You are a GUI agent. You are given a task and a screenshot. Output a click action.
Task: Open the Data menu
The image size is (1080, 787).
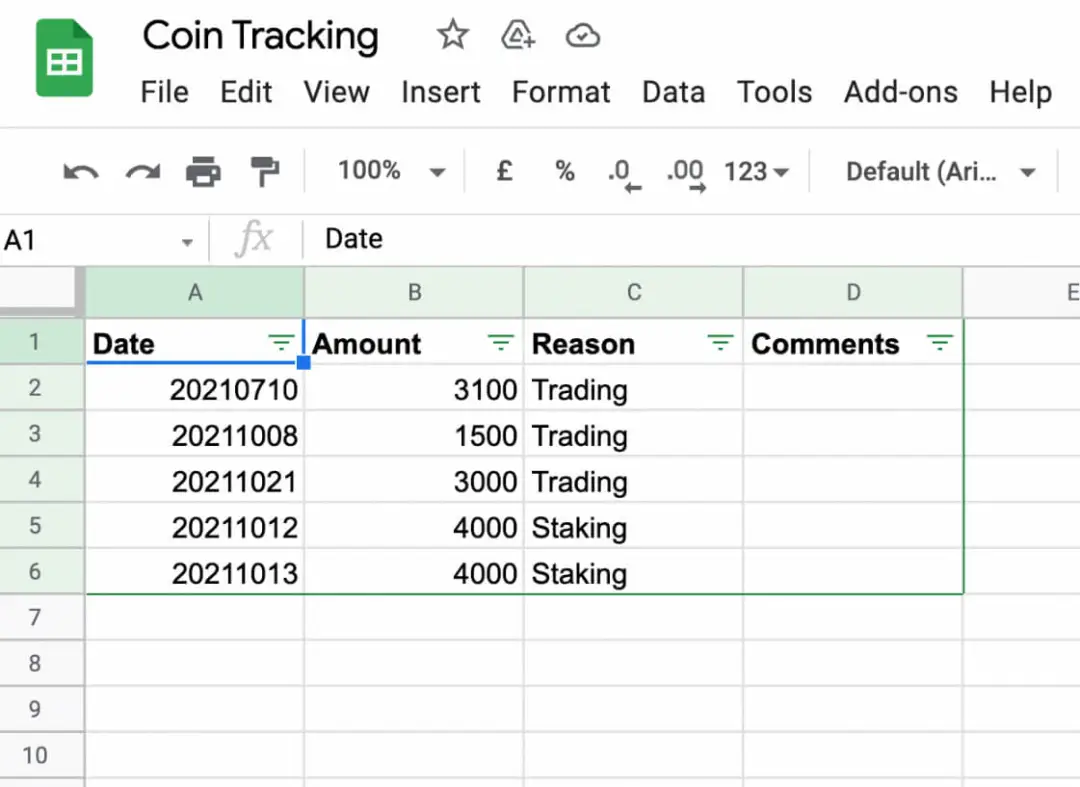pos(673,92)
